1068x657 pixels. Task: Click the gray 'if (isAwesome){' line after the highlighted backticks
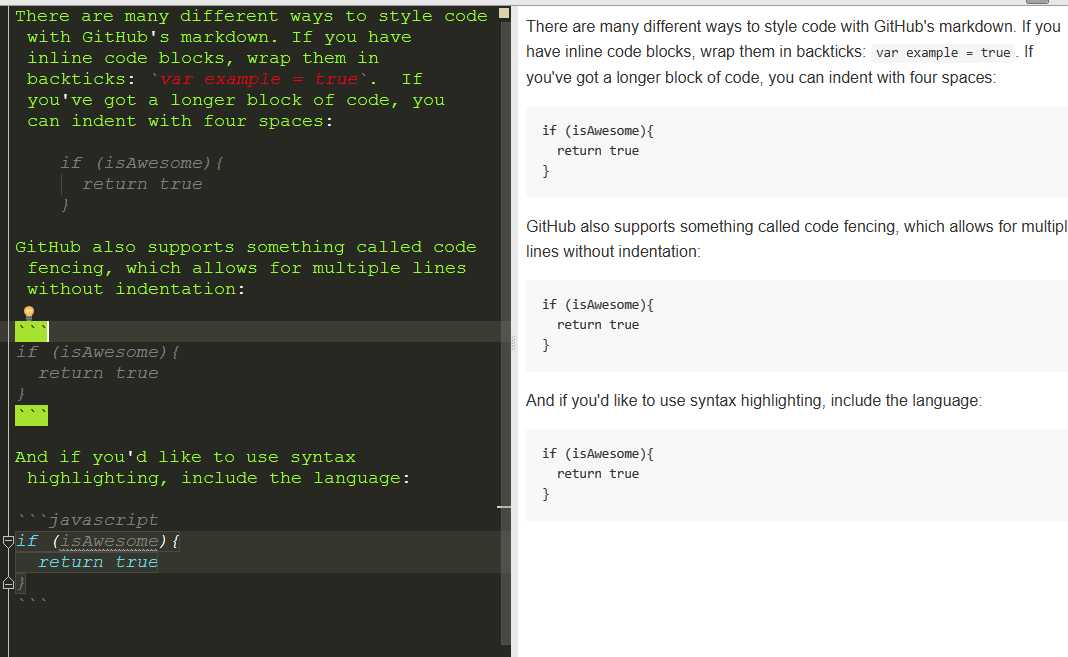pos(98,353)
